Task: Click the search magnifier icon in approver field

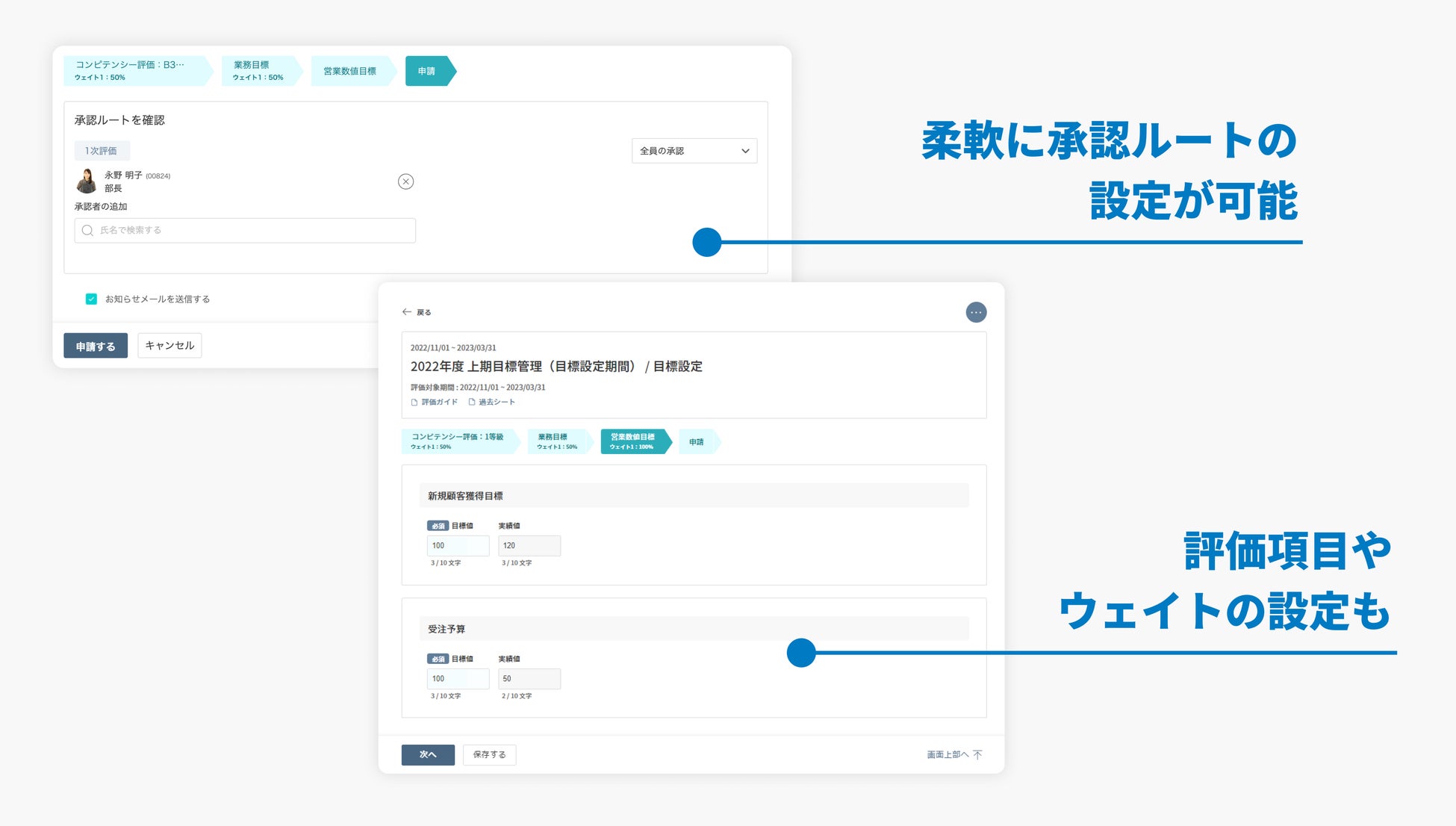Action: (x=87, y=231)
